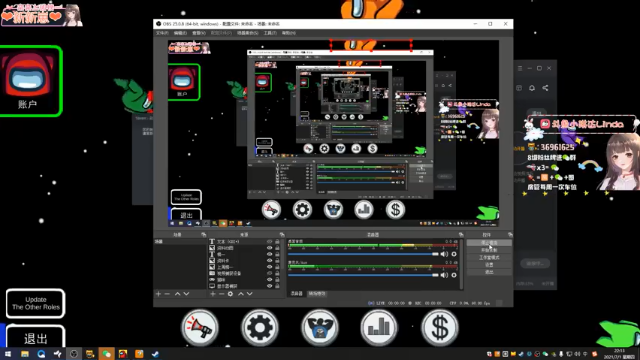Toggle the lock on the first text source
The height and width of the screenshot is (360, 640).
277,242
